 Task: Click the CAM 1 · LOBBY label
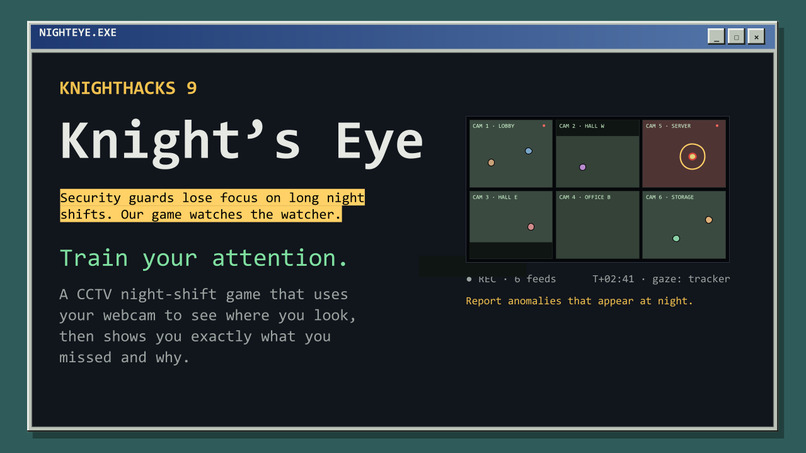[493, 126]
